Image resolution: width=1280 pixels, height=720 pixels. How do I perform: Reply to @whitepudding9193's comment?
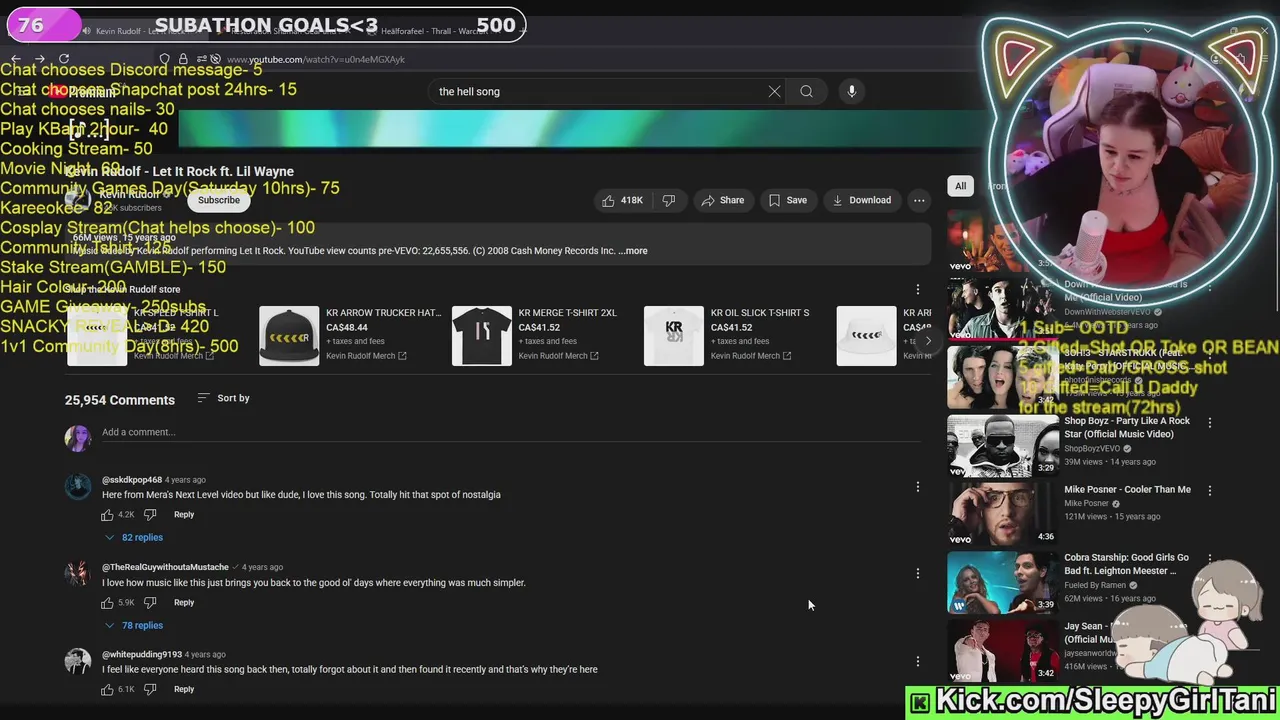(x=184, y=689)
